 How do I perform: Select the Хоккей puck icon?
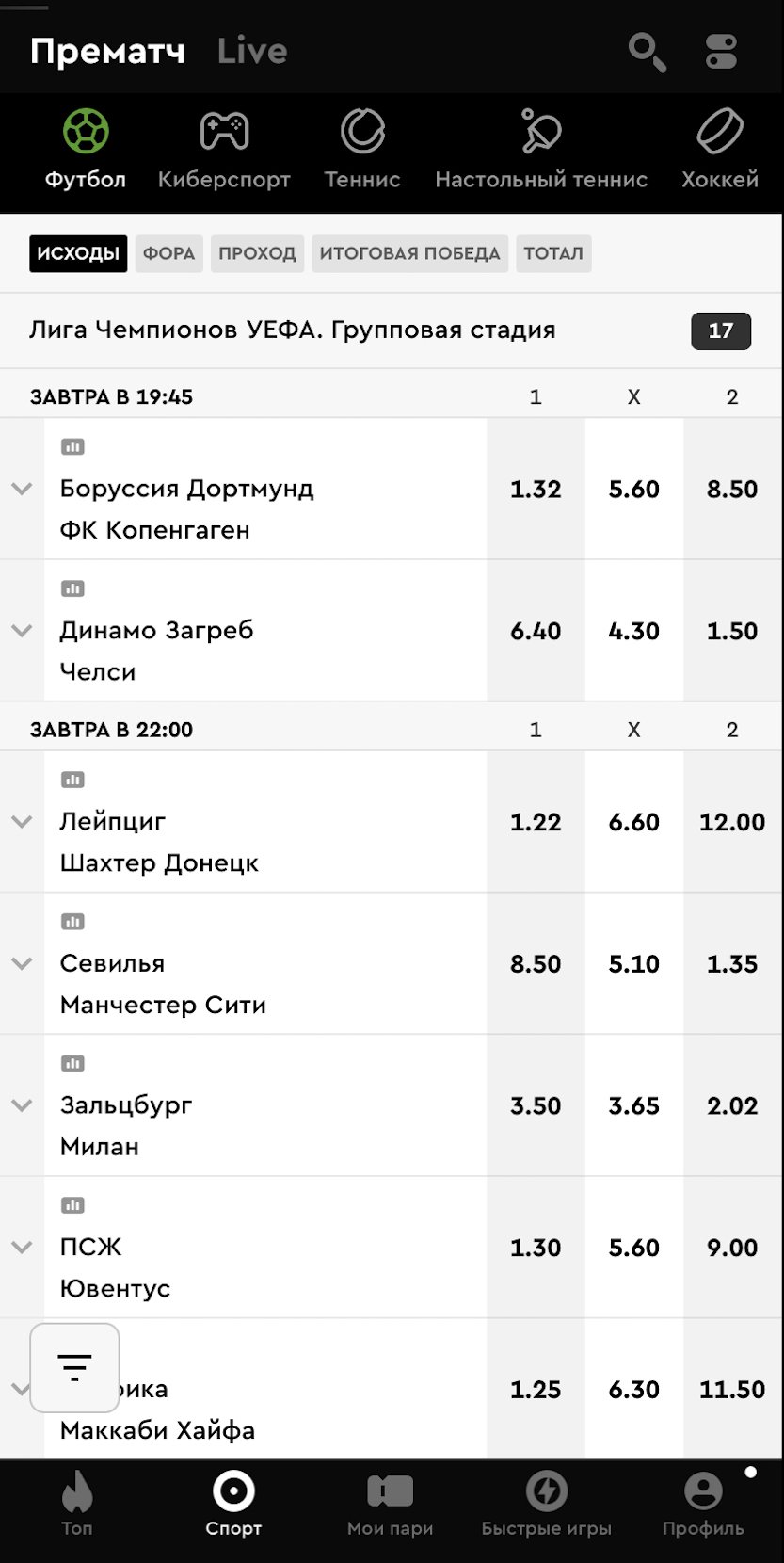[720, 132]
